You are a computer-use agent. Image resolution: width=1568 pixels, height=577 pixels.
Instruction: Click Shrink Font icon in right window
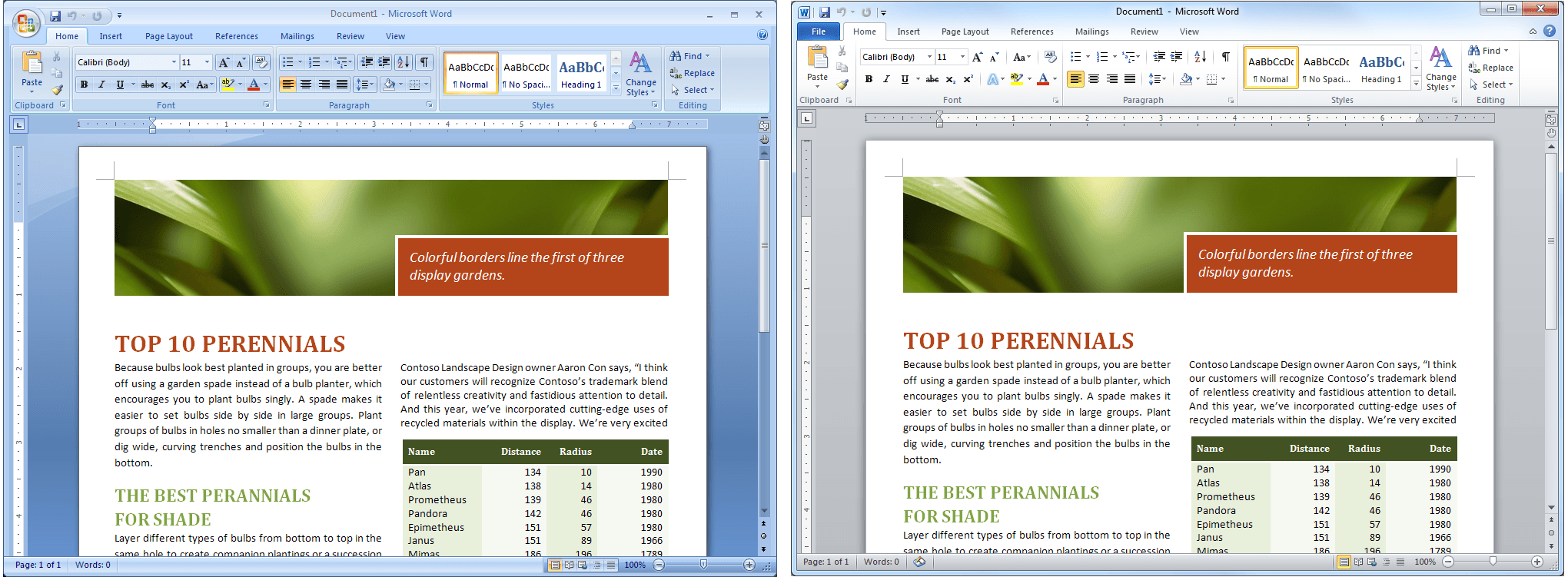(994, 57)
